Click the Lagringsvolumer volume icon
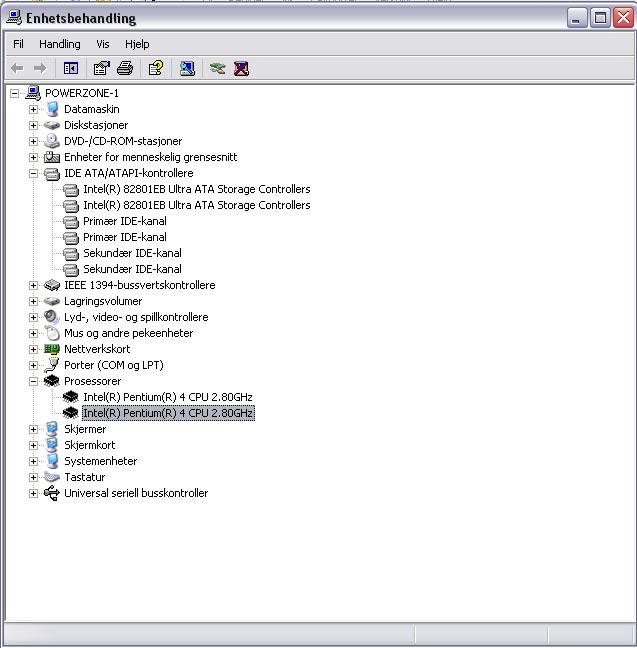 52,301
